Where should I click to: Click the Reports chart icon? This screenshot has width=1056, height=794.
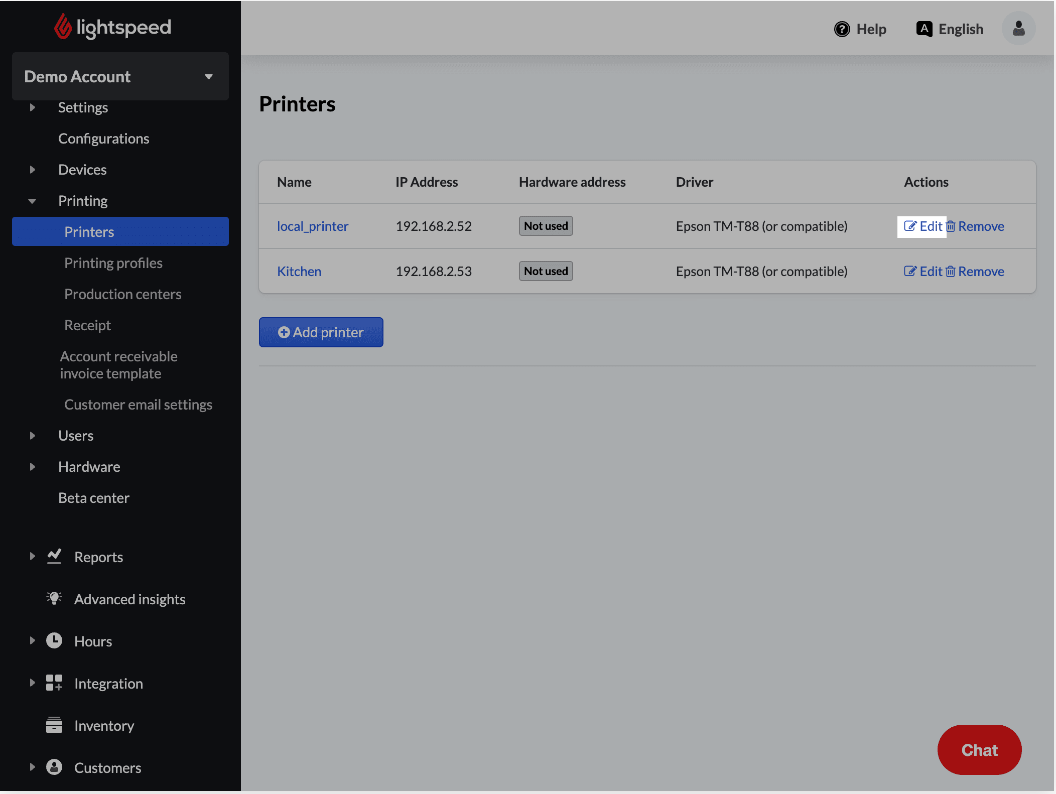[54, 556]
